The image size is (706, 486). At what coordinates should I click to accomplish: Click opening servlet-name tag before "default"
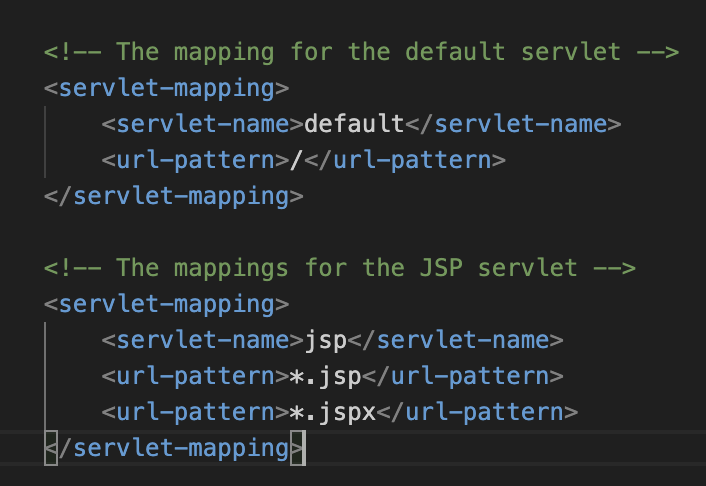click(202, 124)
